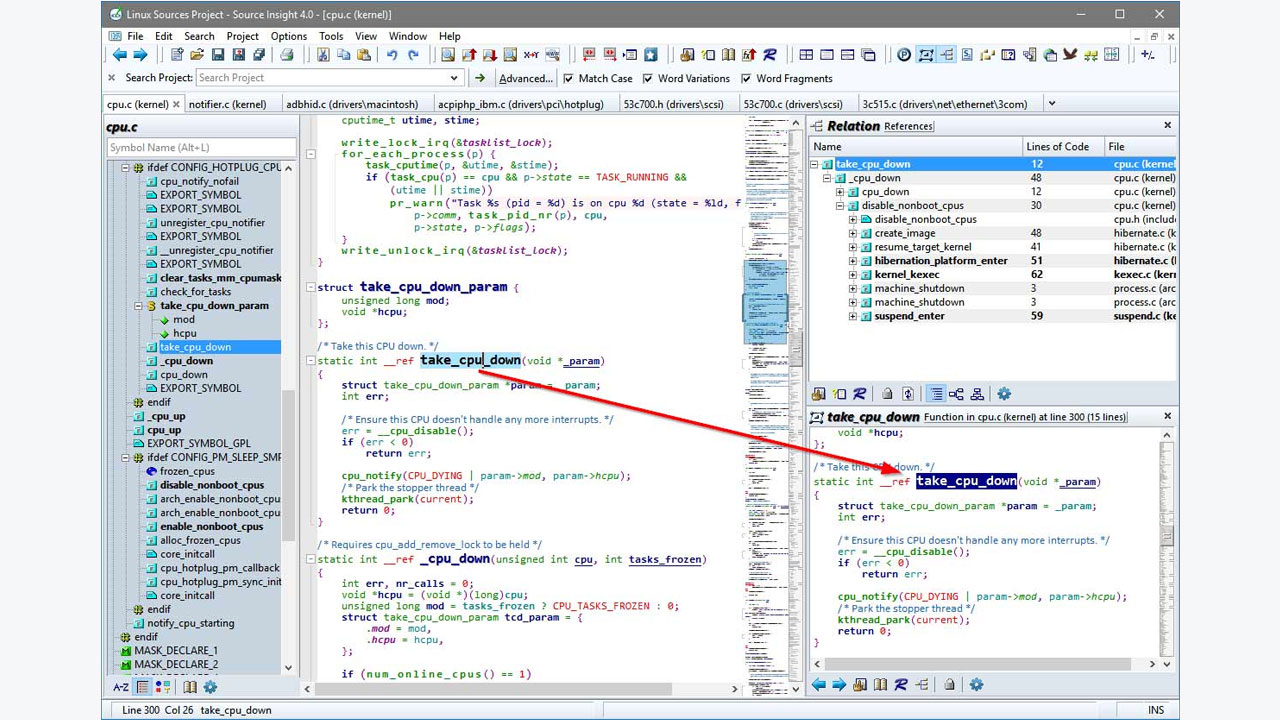Close the cpu.c (kernel) tab
Screen dimensions: 1280x720
click(177, 103)
